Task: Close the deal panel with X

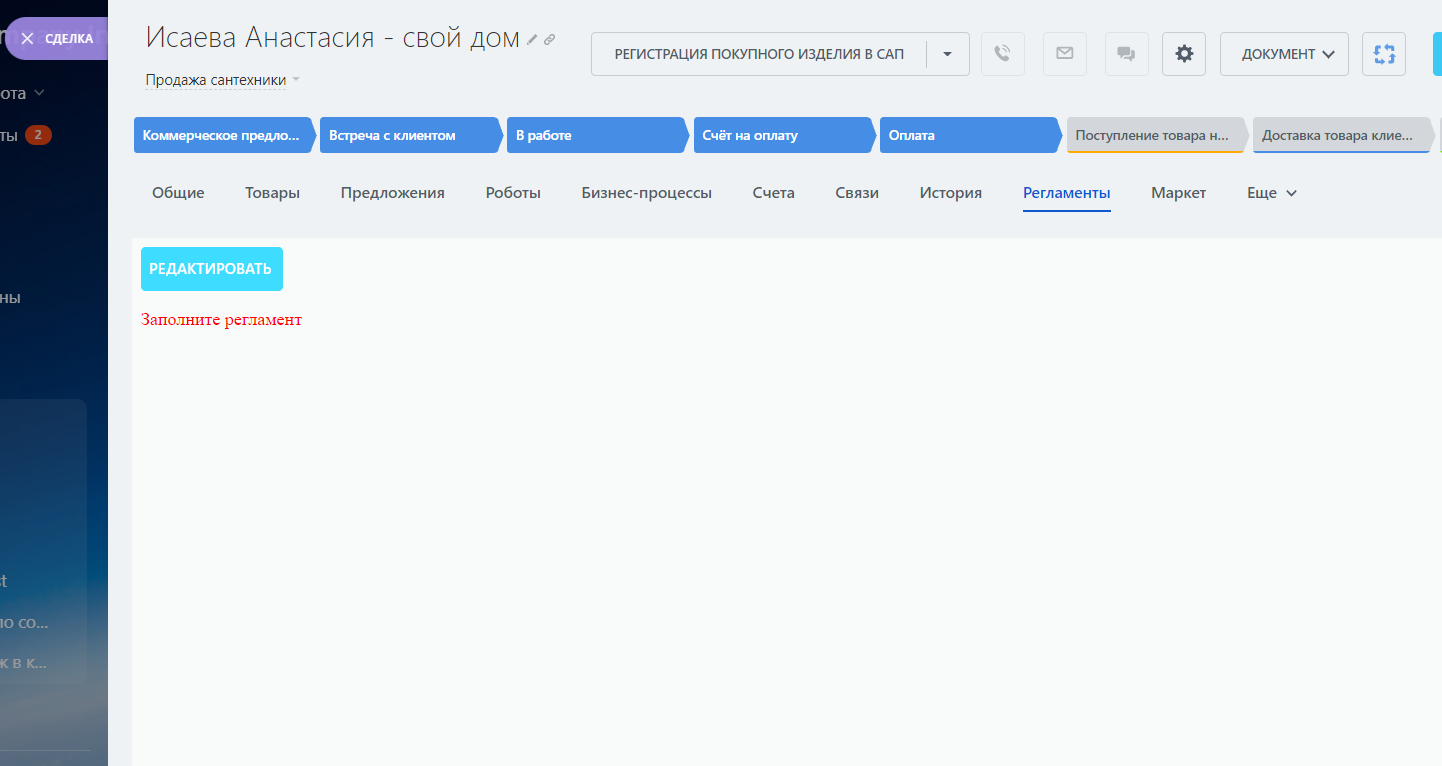Action: point(27,39)
